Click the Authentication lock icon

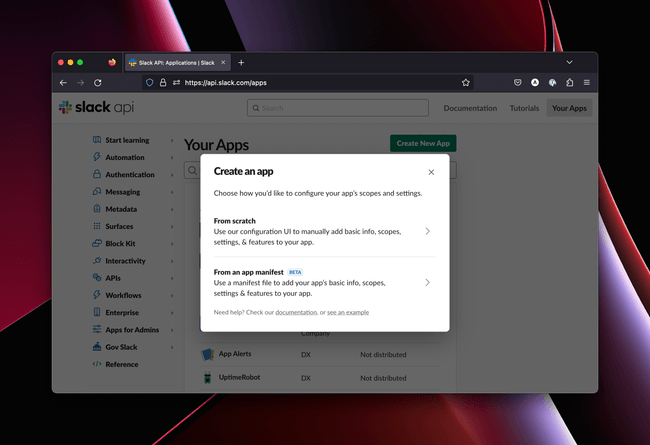97,174
